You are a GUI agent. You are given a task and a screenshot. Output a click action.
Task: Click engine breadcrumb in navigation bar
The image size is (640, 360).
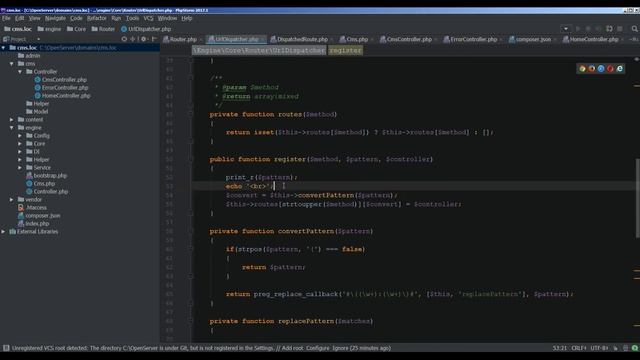pyautogui.click(x=49, y=29)
